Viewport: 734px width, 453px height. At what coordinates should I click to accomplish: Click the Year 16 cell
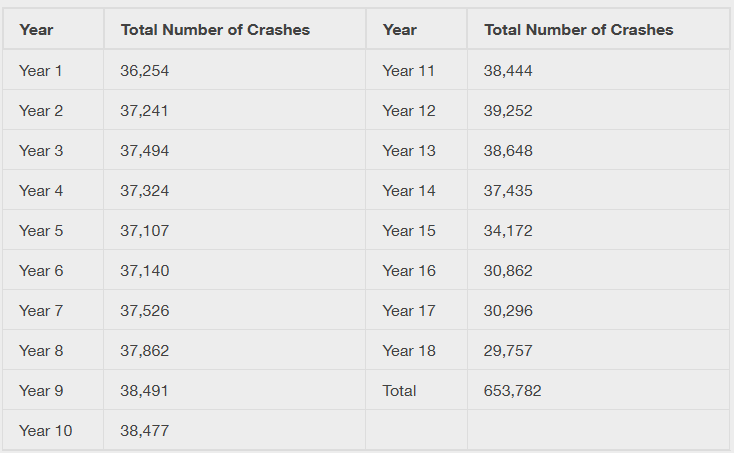(x=409, y=271)
